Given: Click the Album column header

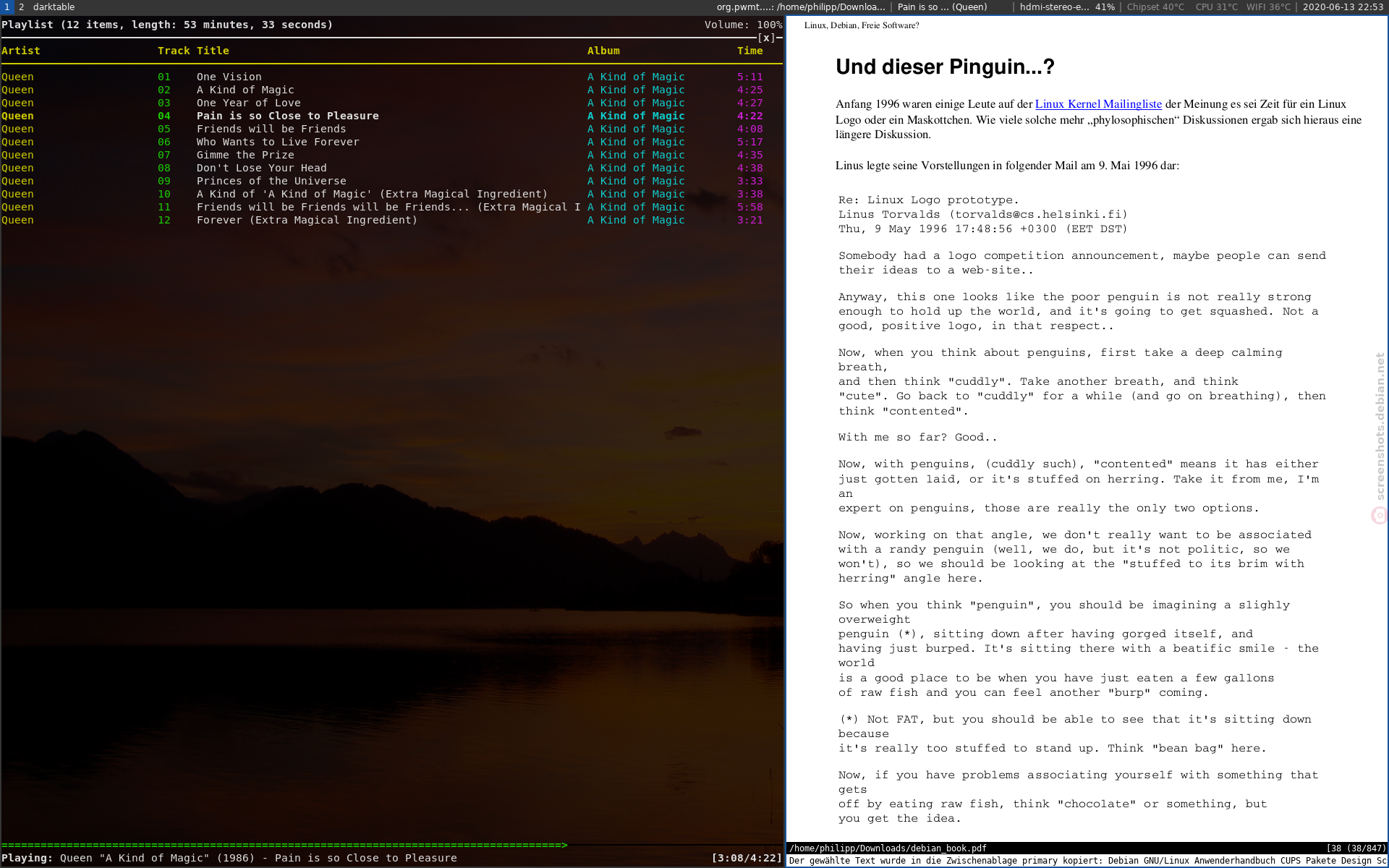Looking at the screenshot, I should (603, 51).
